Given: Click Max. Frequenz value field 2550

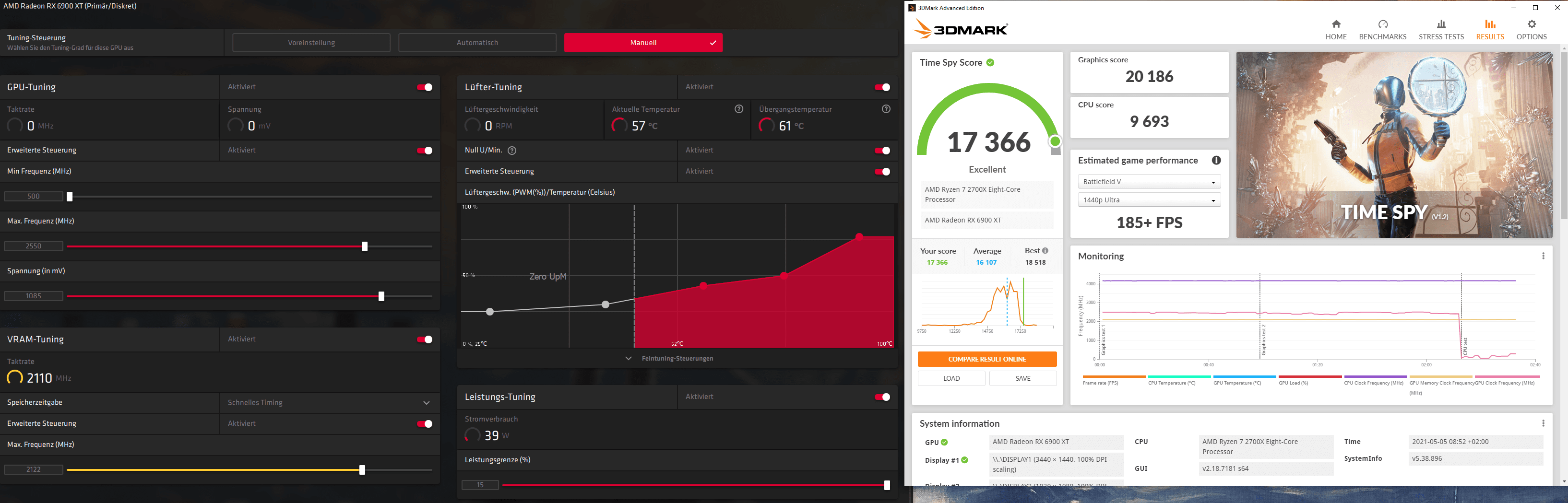Looking at the screenshot, I should pyautogui.click(x=34, y=246).
